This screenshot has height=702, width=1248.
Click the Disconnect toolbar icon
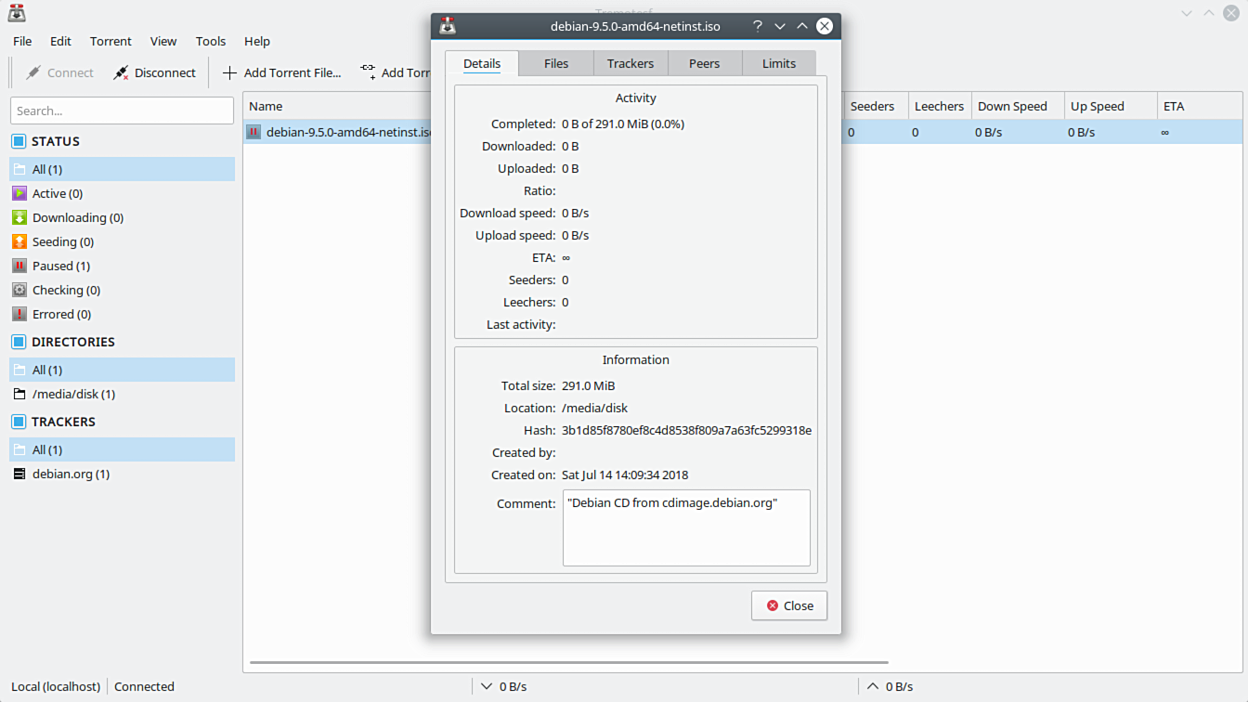pyautogui.click(x=120, y=72)
